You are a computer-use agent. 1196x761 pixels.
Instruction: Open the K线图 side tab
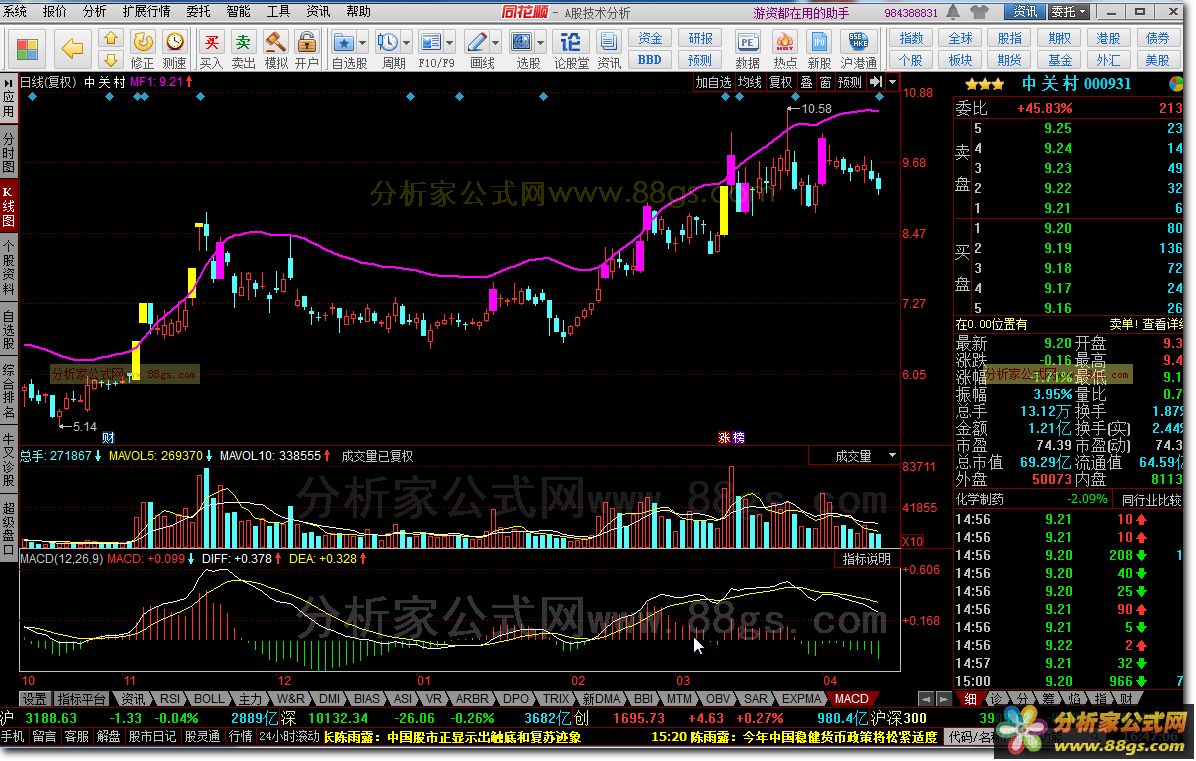8,206
